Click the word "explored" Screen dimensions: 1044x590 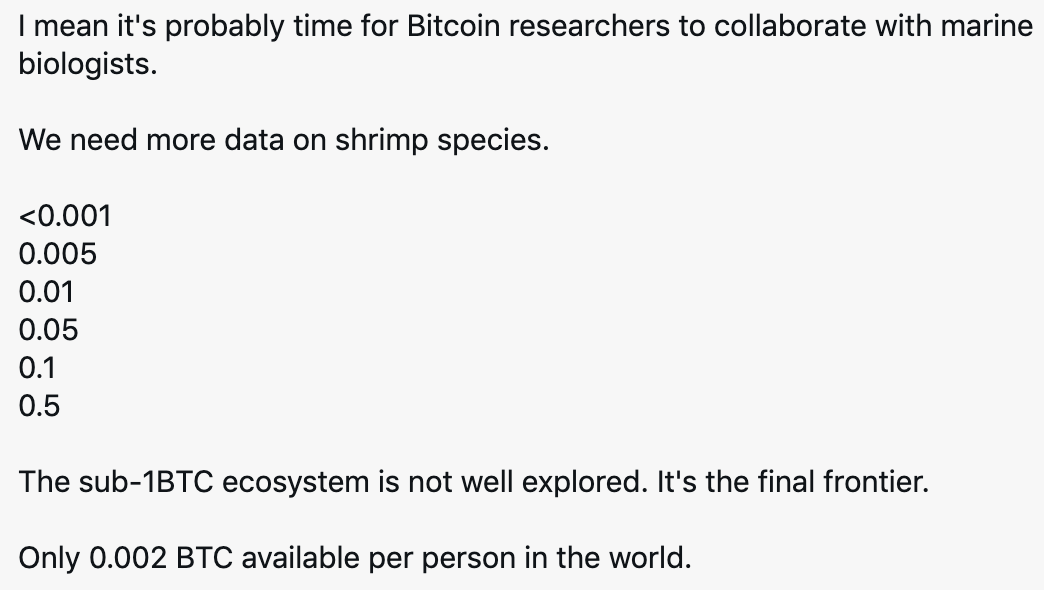tap(585, 482)
